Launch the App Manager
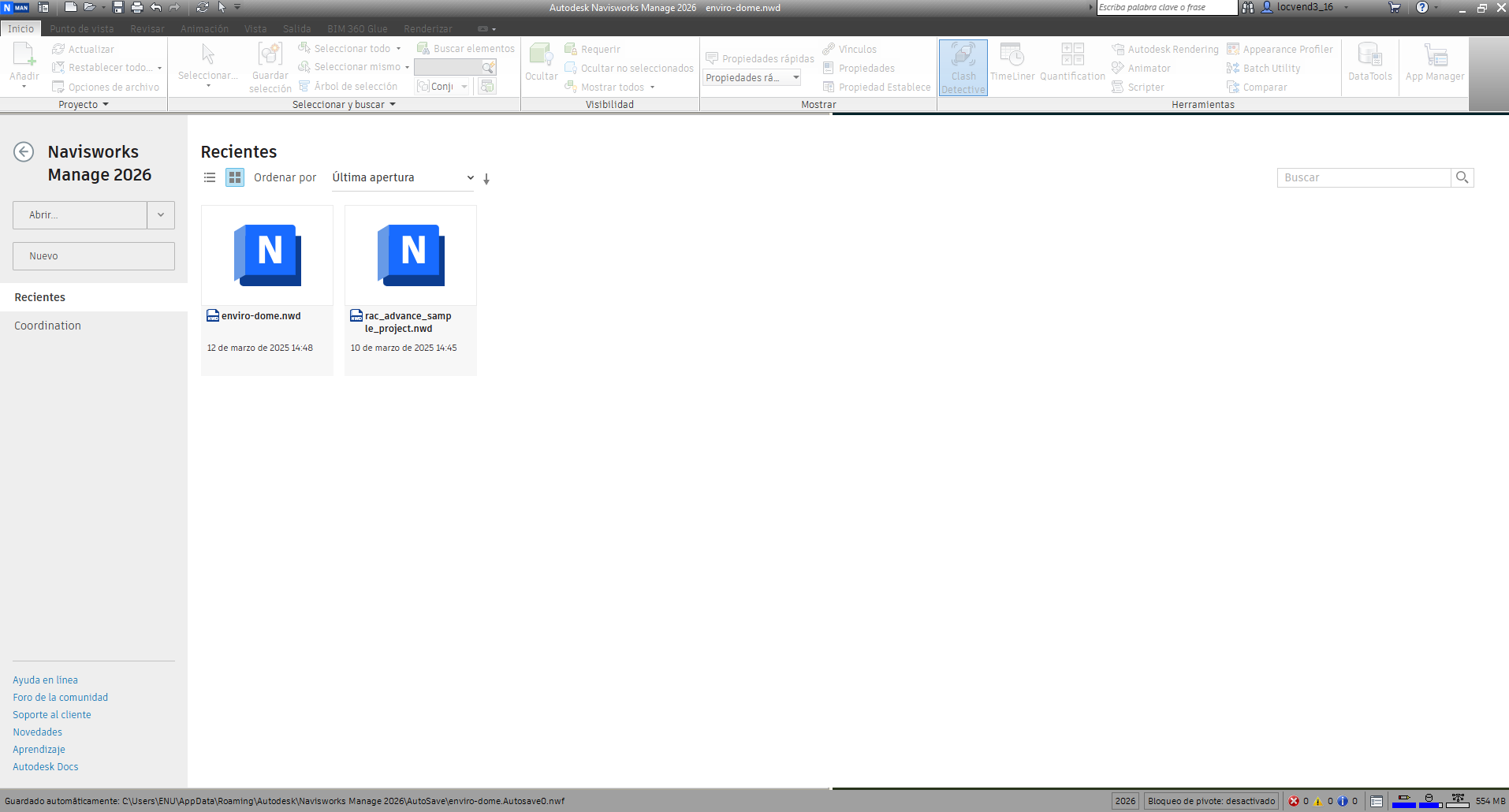This screenshot has width=1509, height=812. pos(1435,62)
